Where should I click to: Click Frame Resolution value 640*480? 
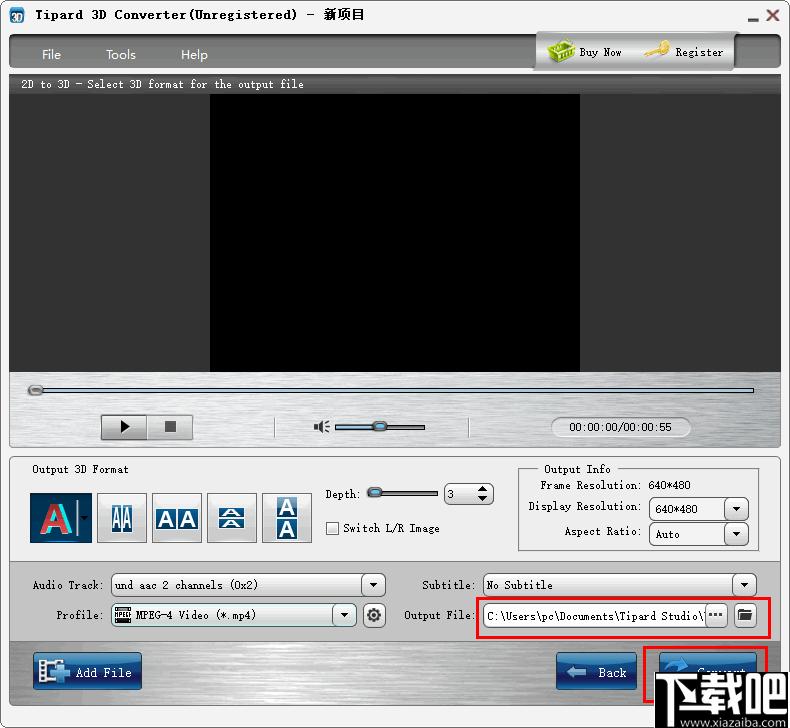tap(669, 485)
